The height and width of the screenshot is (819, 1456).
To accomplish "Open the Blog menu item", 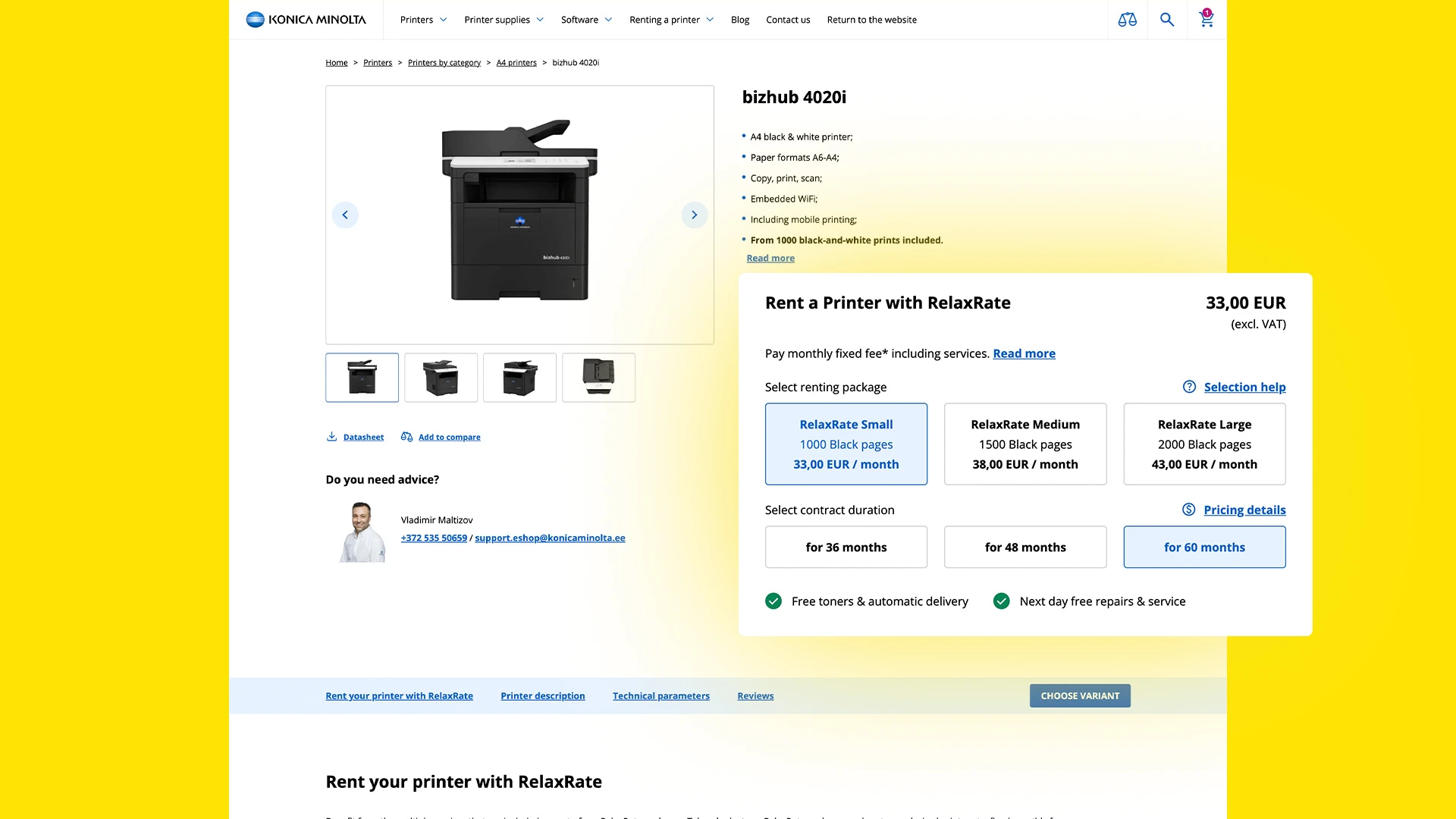I will pyautogui.click(x=739, y=20).
